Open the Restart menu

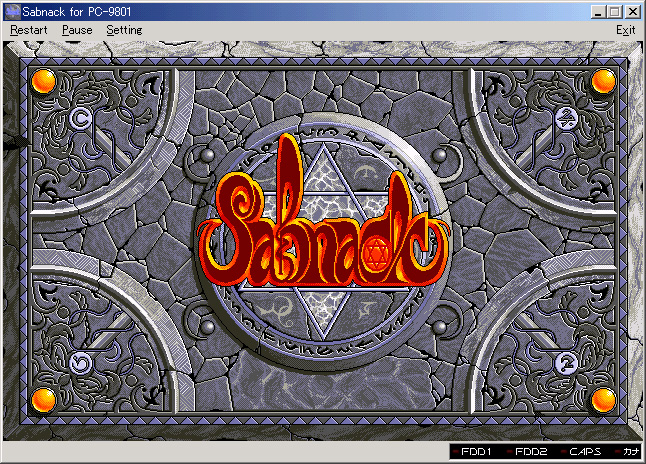coord(29,30)
